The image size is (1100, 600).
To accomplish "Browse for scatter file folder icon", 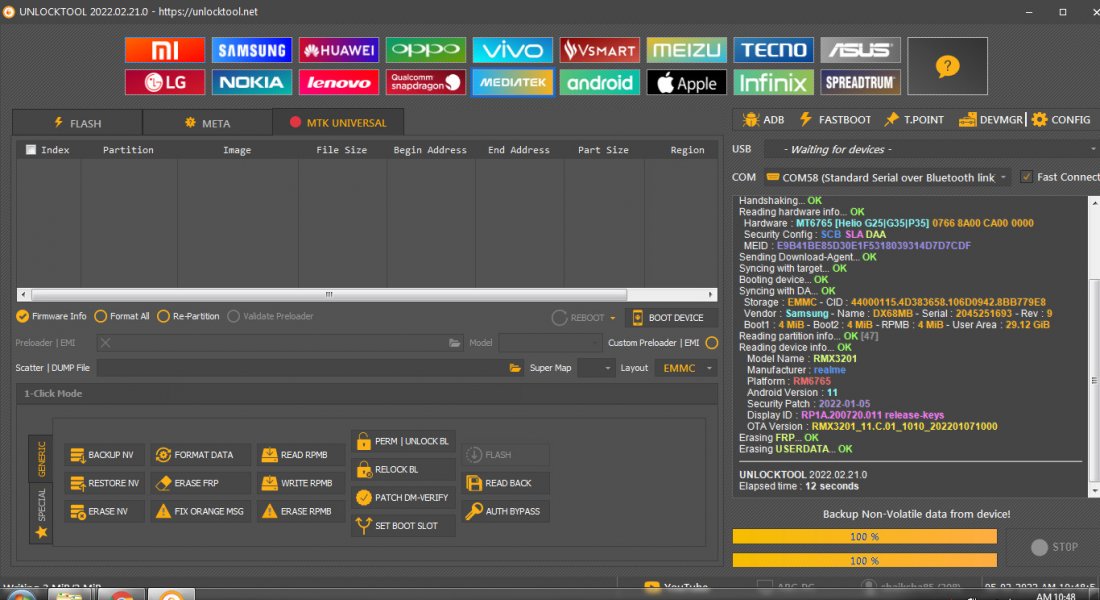I will (x=515, y=368).
